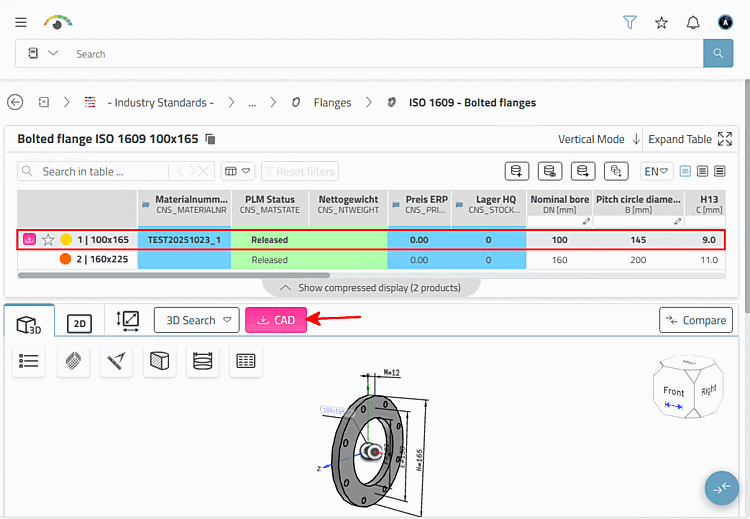
Task: Expand the breadcrumb ellipsis
Action: (252, 102)
